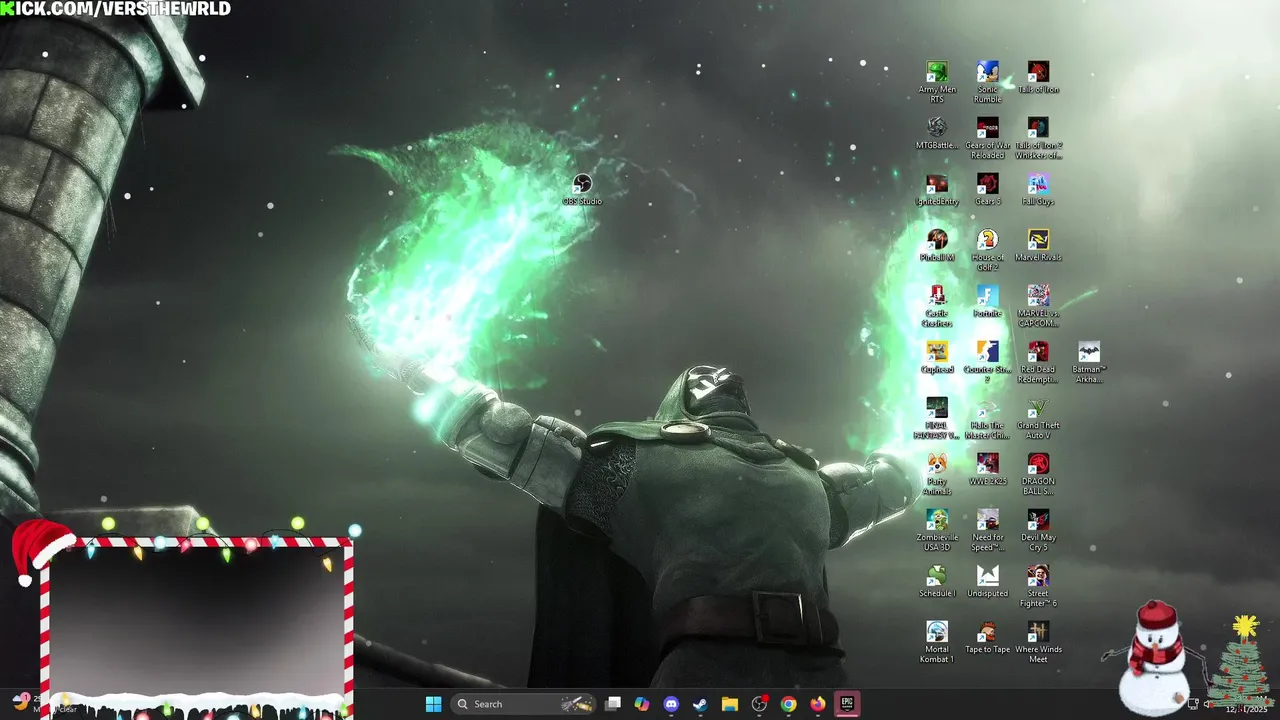Select the Undisputed game icon

987,581
